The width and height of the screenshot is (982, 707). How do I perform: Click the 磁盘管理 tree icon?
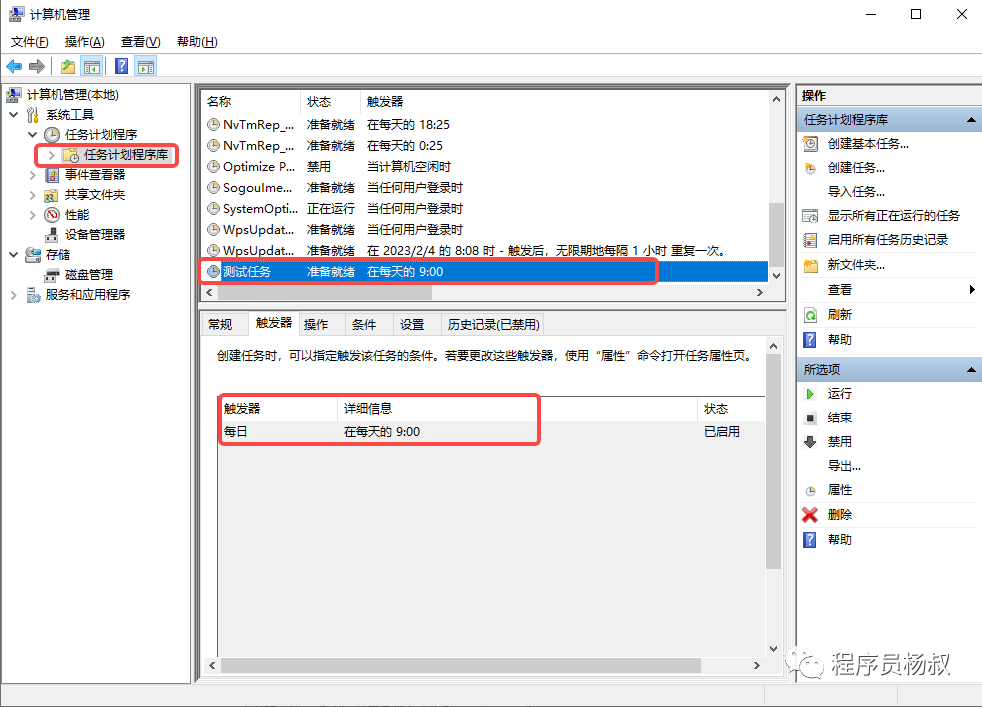(52, 275)
